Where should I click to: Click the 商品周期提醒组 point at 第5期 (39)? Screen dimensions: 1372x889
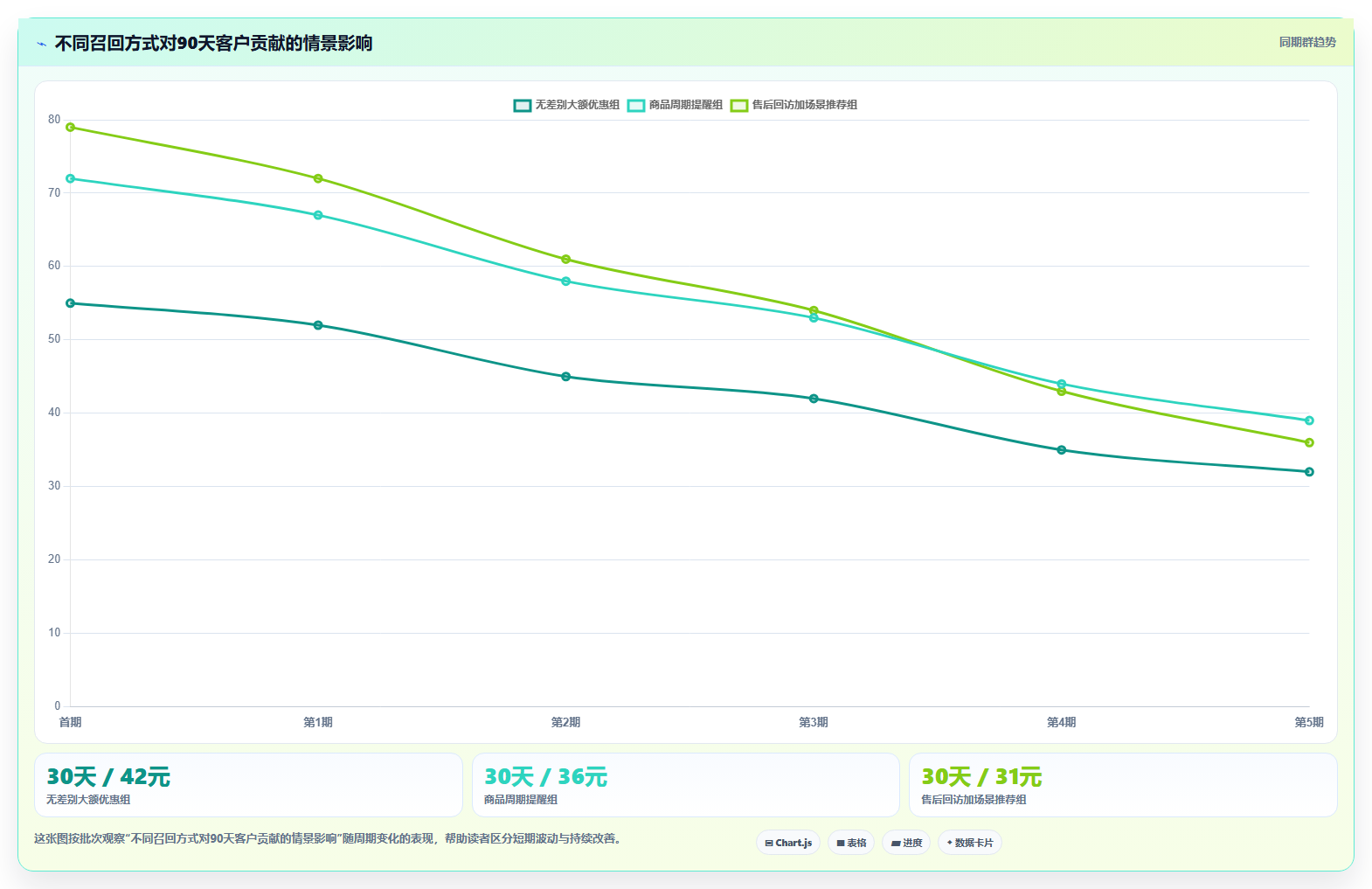(x=1309, y=420)
